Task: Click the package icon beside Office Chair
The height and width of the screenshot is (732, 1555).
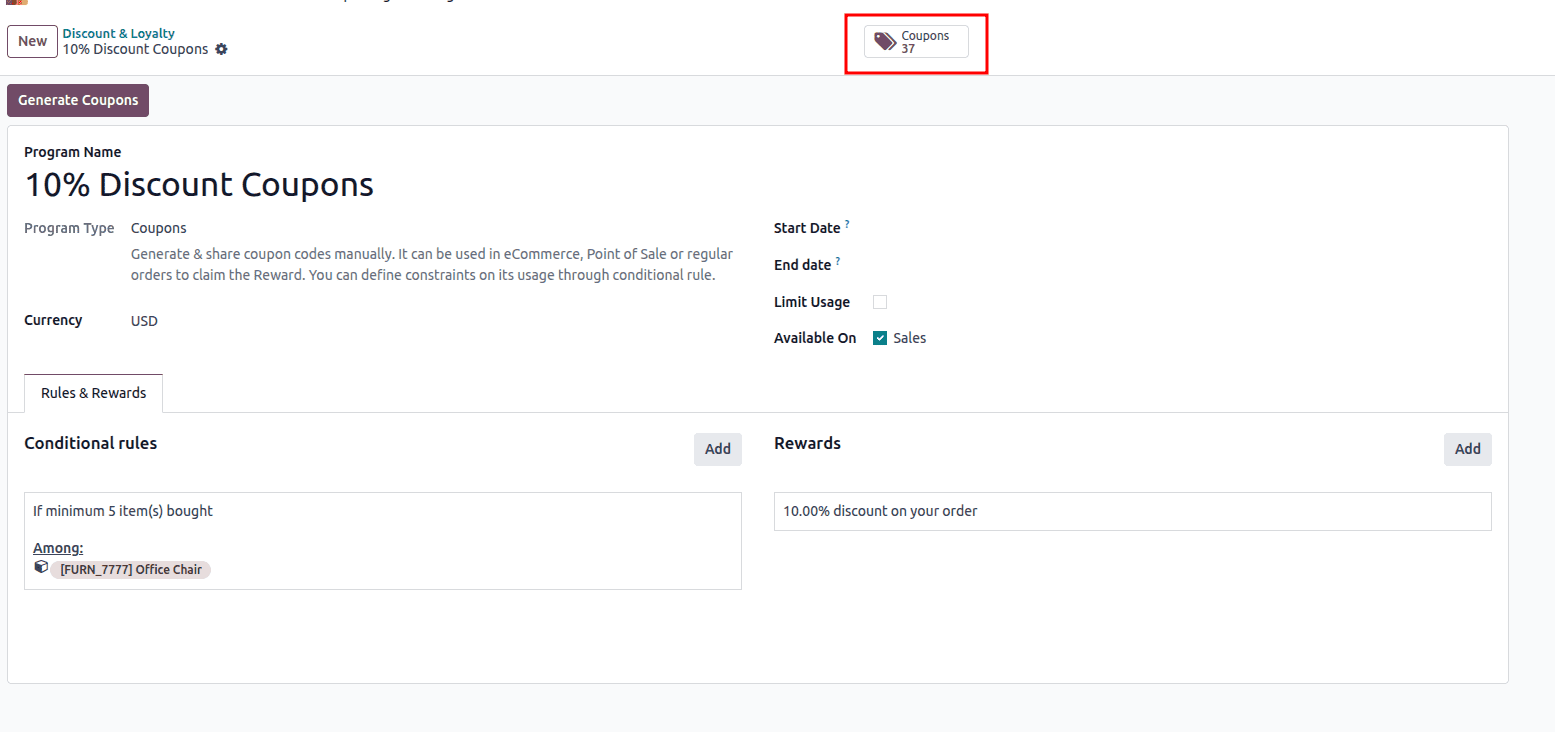Action: pos(41,567)
